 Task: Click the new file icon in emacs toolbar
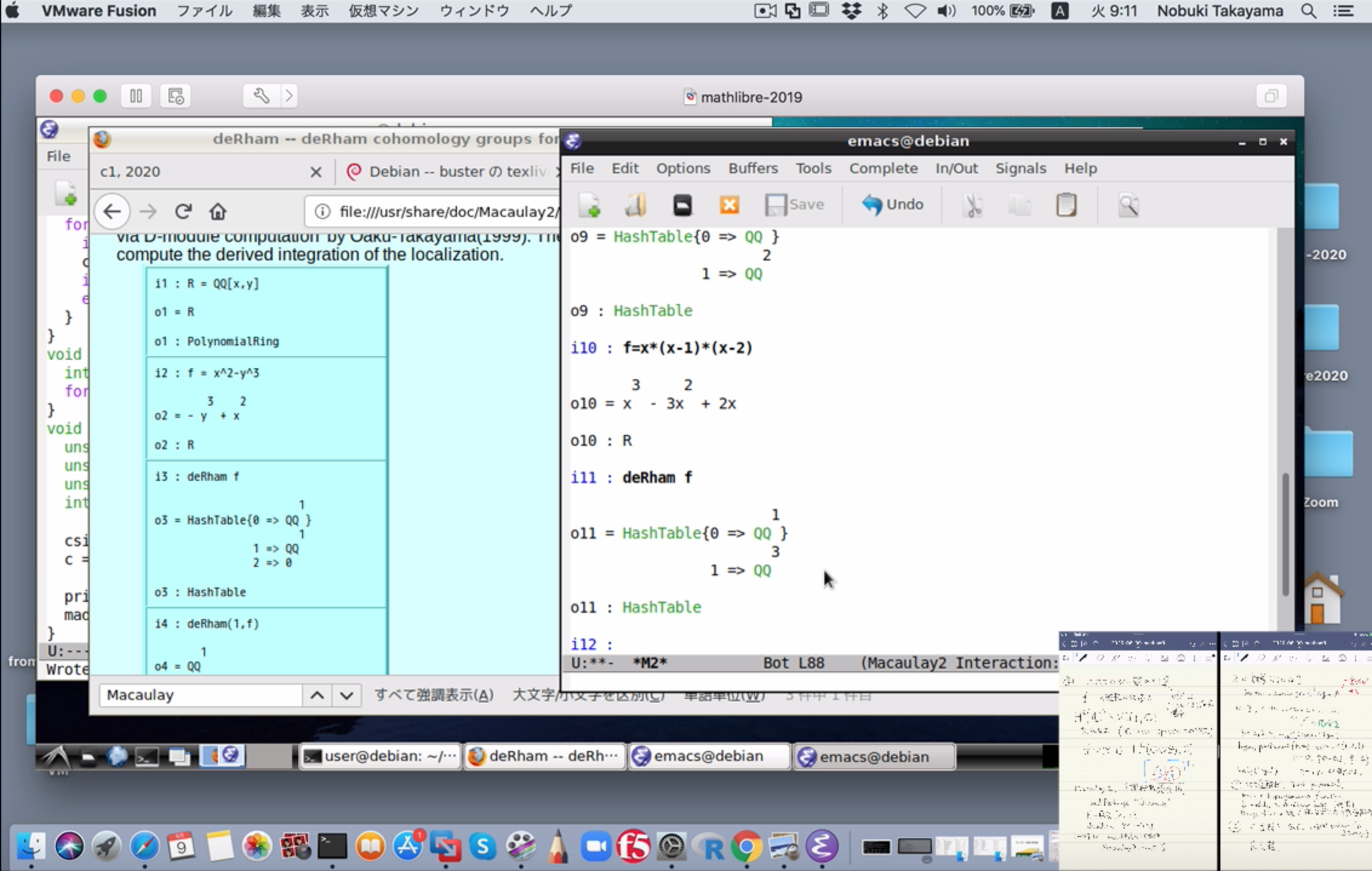pos(590,205)
